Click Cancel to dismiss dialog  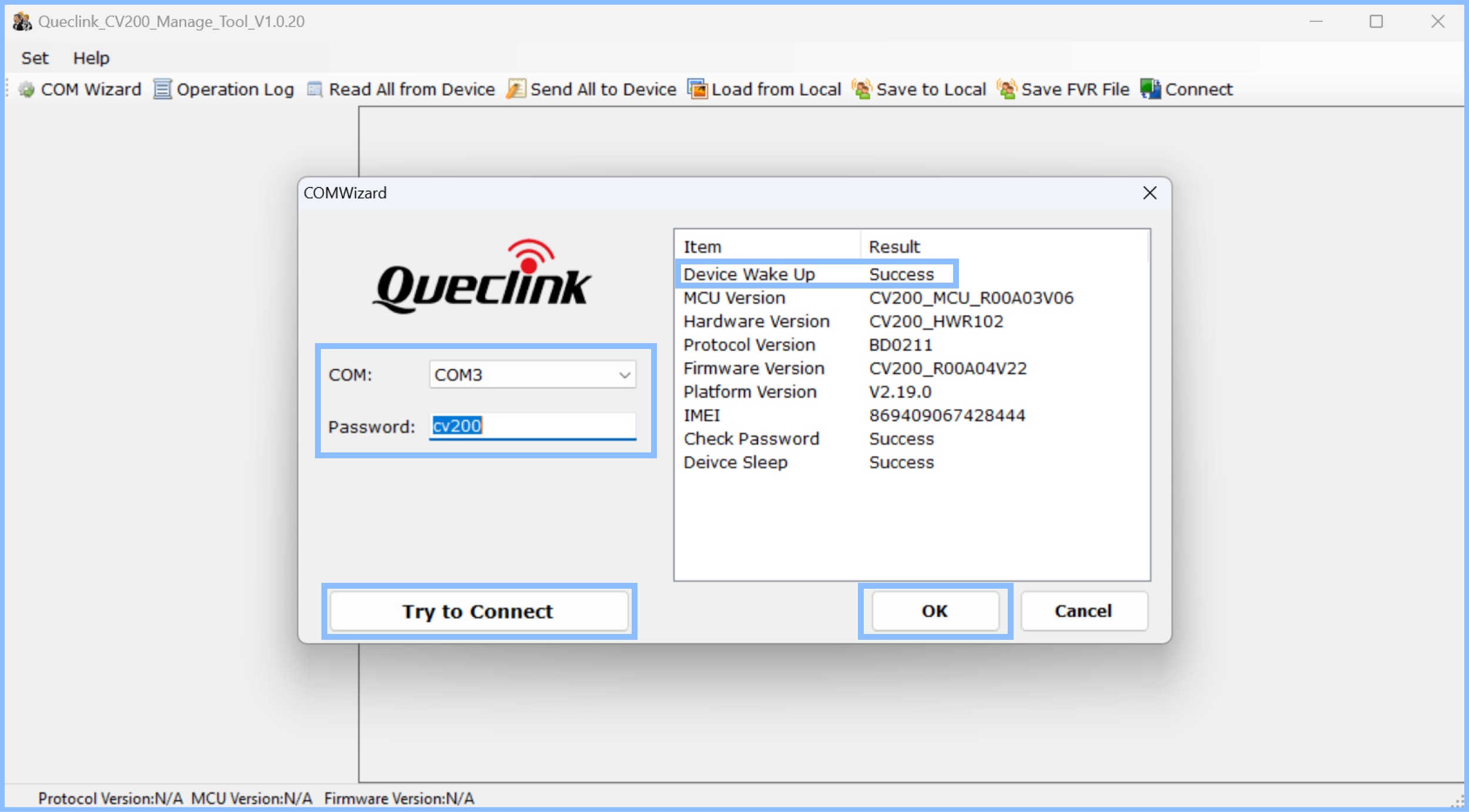(x=1083, y=611)
